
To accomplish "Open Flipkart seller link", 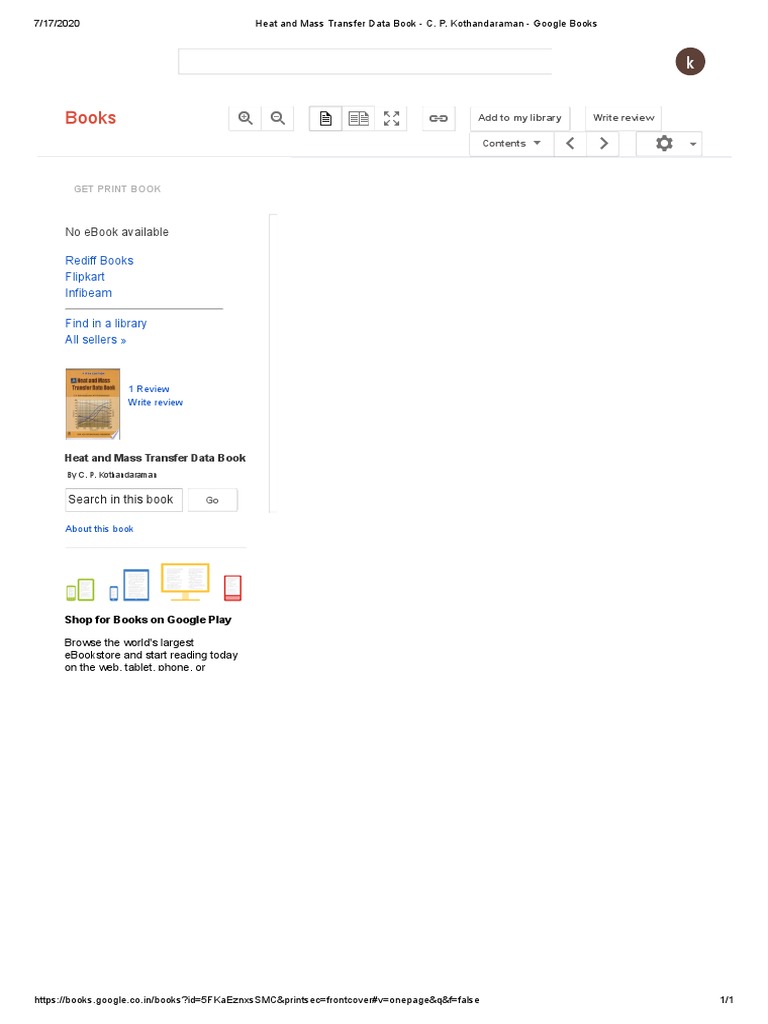I will pos(85,277).
